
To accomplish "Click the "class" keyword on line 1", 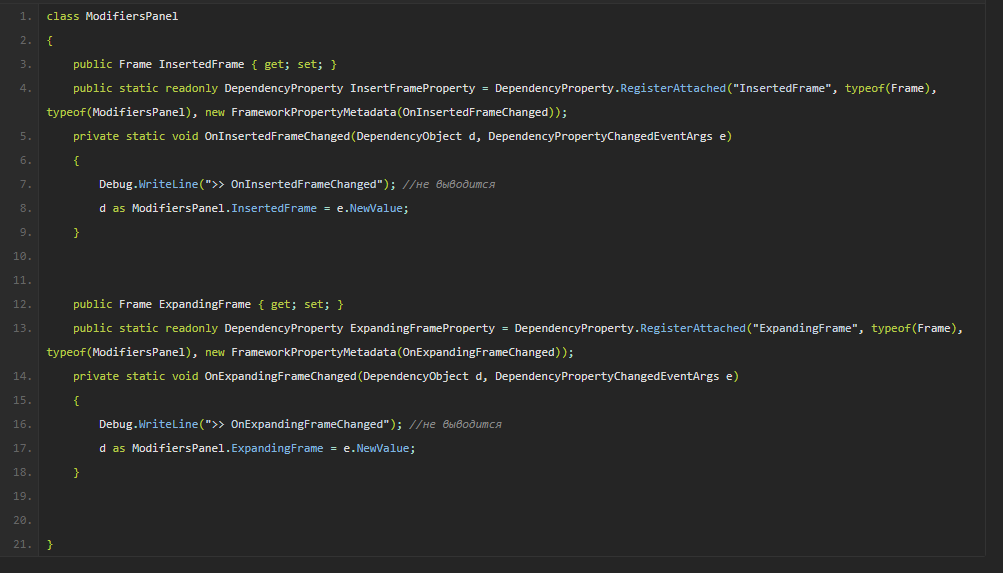I will point(63,17).
